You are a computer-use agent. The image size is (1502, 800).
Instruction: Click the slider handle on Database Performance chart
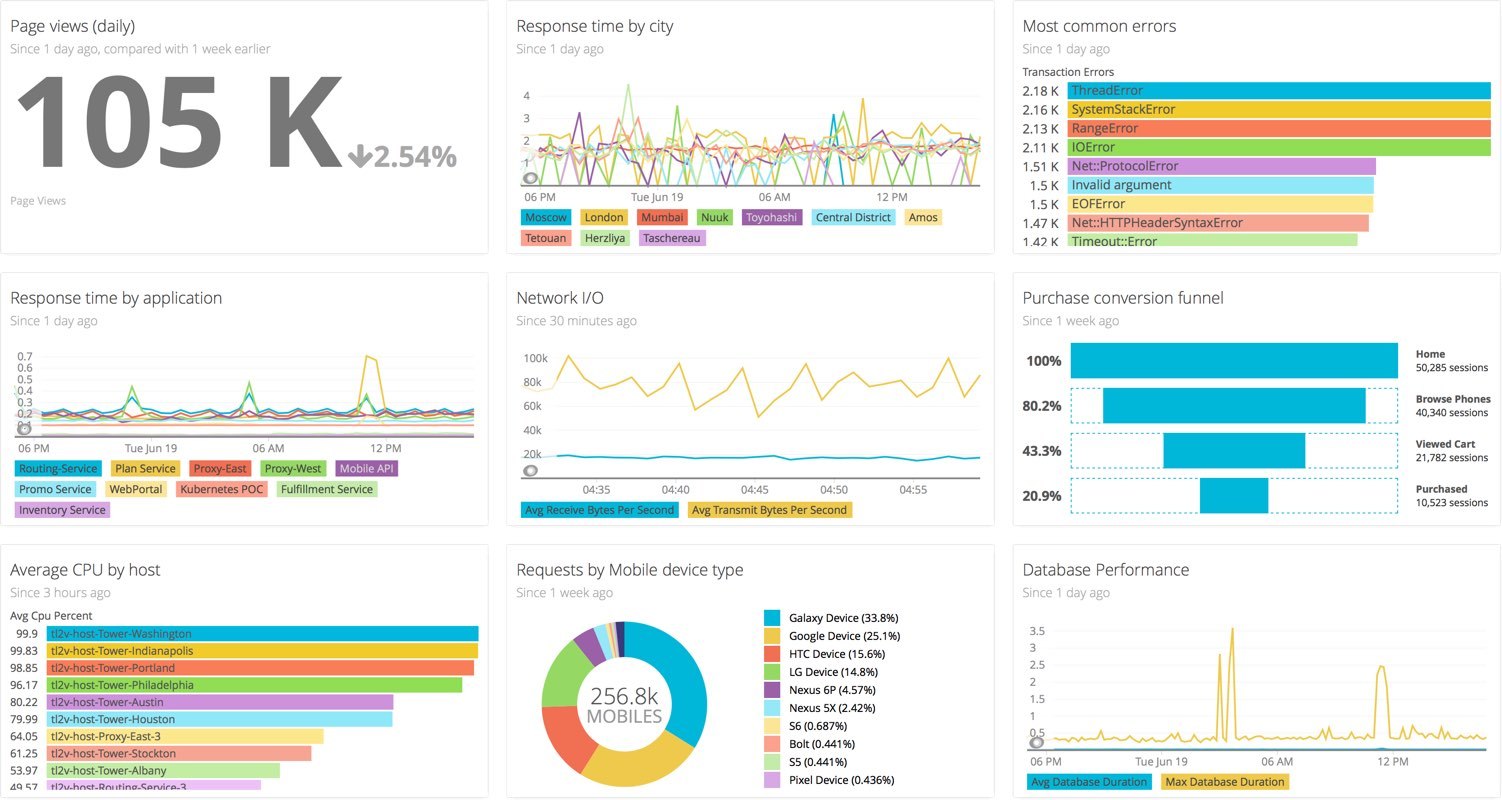(x=1037, y=742)
